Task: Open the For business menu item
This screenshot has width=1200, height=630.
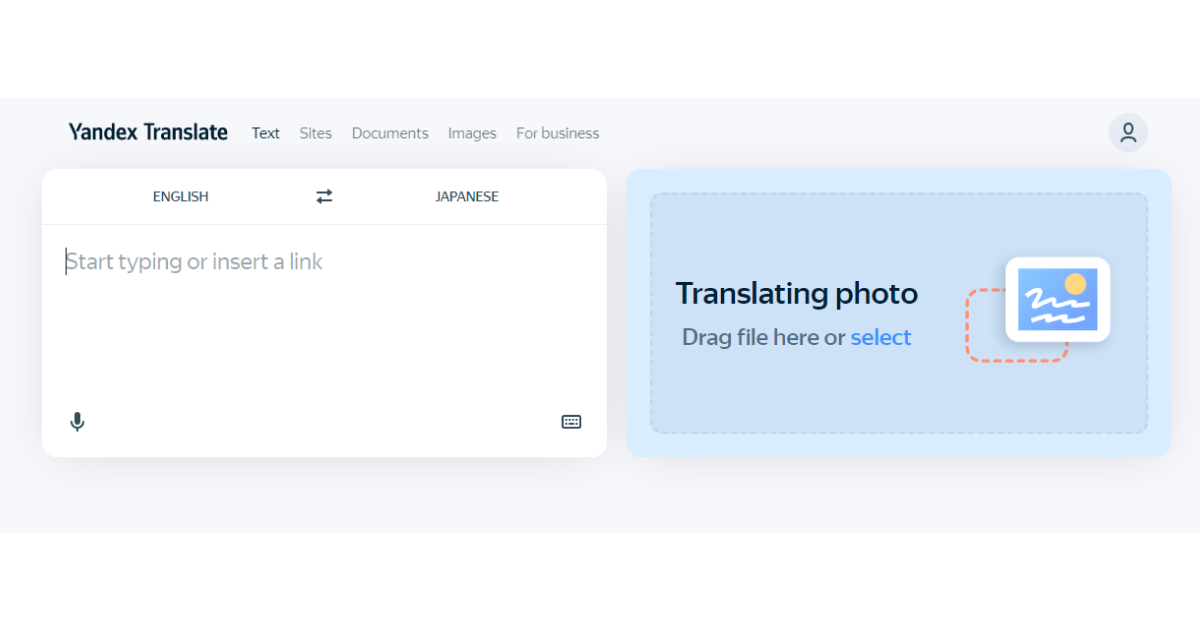Action: [557, 133]
